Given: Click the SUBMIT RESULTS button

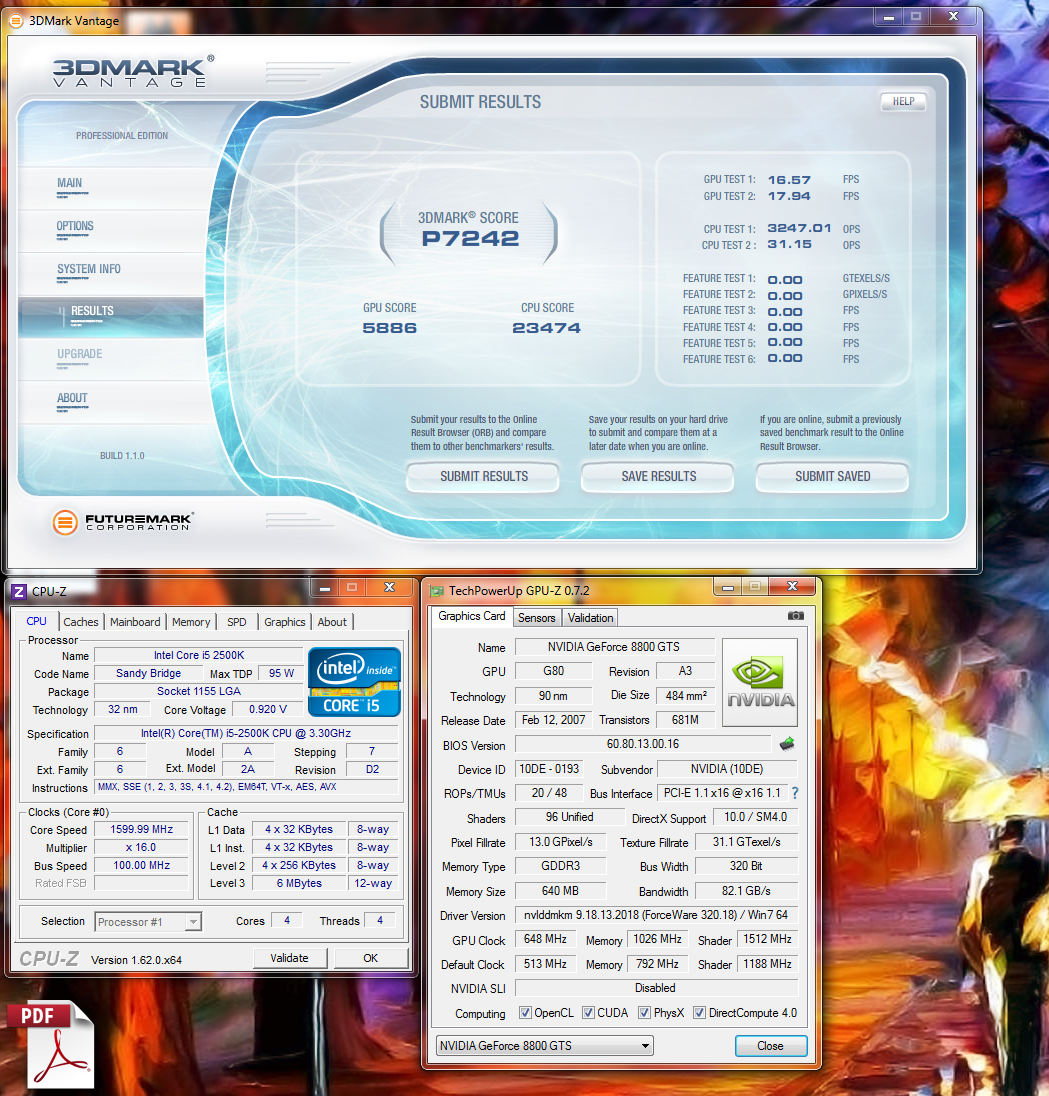Looking at the screenshot, I should coord(483,477).
